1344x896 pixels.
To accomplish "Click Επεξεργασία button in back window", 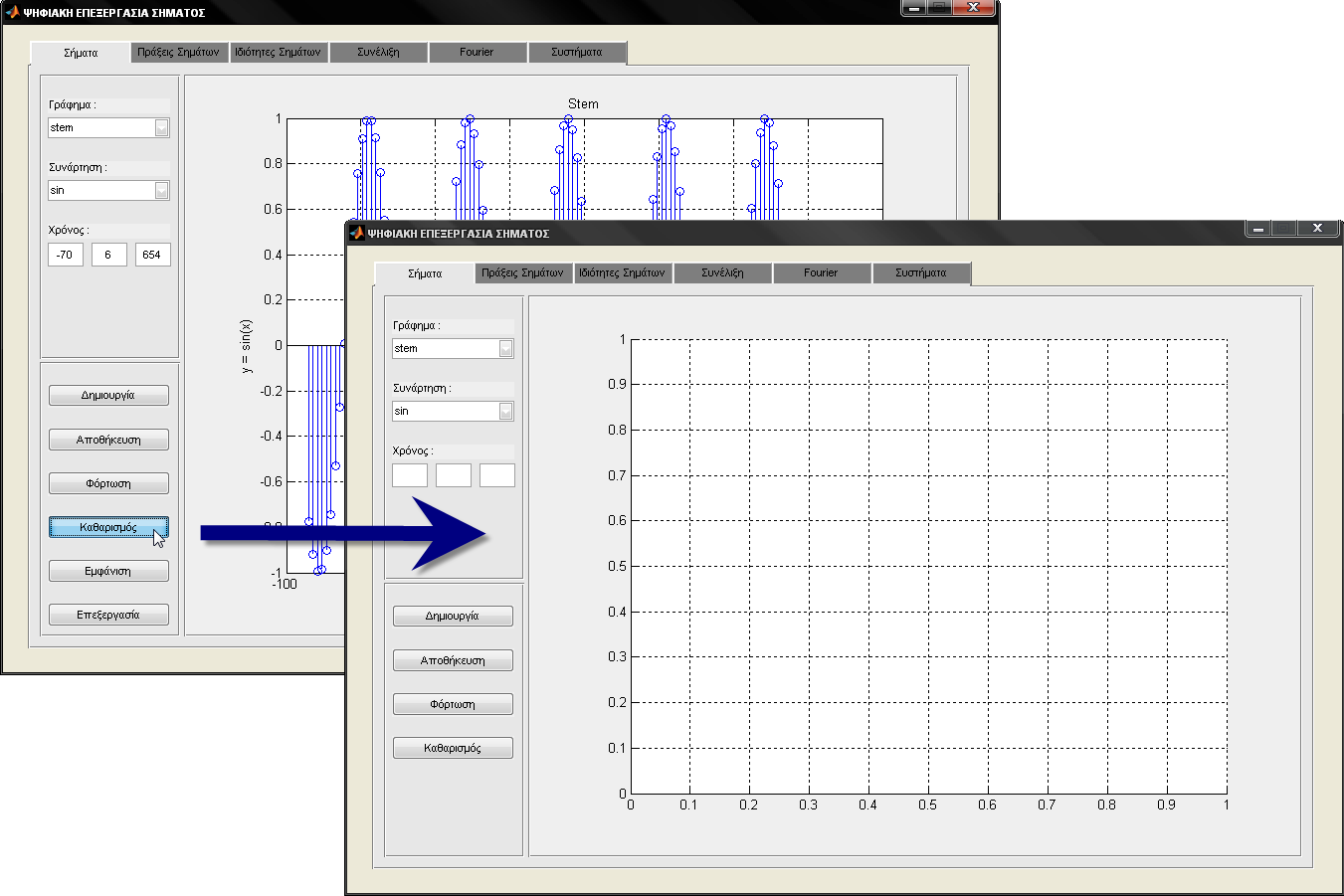I will pos(108,615).
